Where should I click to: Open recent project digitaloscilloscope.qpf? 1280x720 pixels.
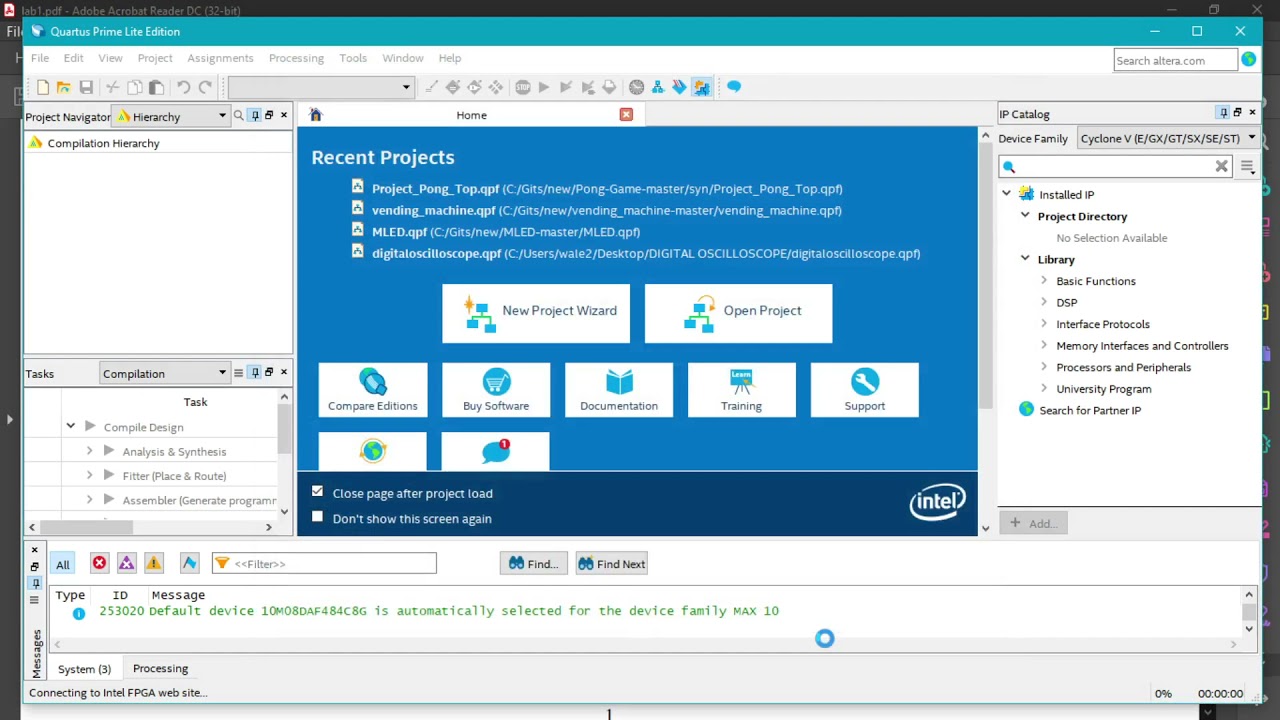tap(646, 254)
